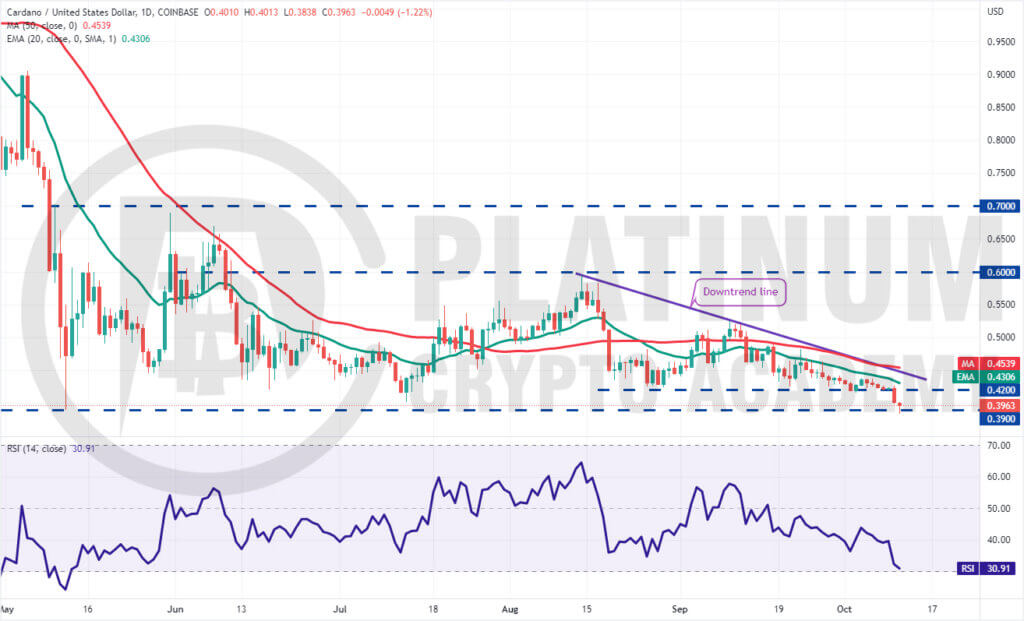Viewport: 1024px width, 621px height.
Task: Click the Jun date on time axis
Action: coord(175,609)
